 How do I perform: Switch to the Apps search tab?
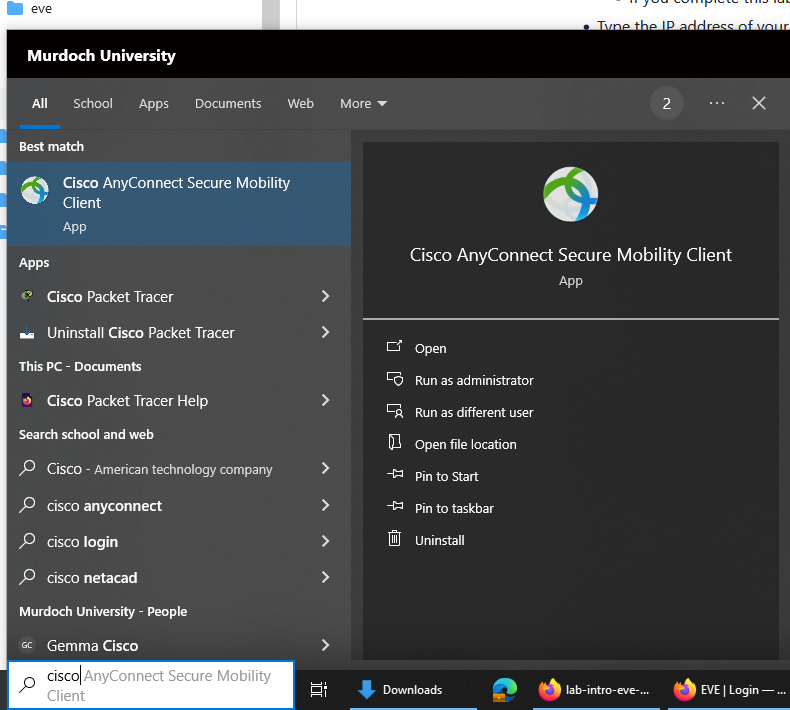(x=154, y=103)
